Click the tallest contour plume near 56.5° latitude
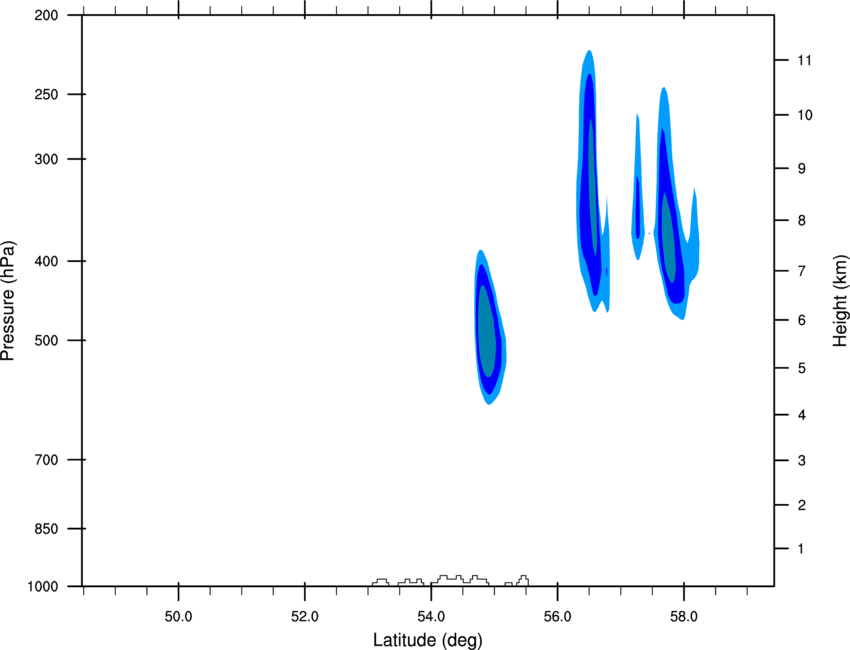 click(591, 184)
